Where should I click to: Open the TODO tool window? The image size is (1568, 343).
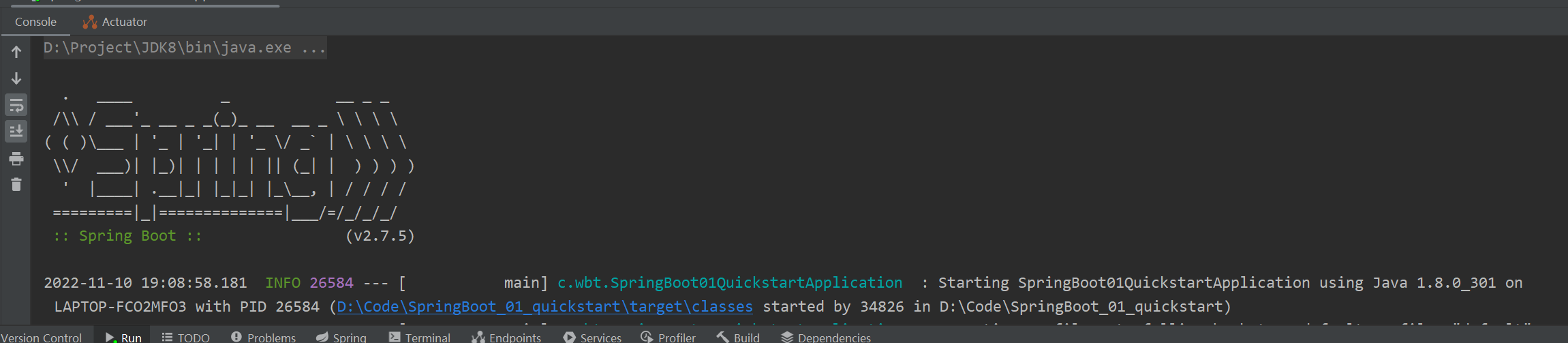pyautogui.click(x=185, y=338)
